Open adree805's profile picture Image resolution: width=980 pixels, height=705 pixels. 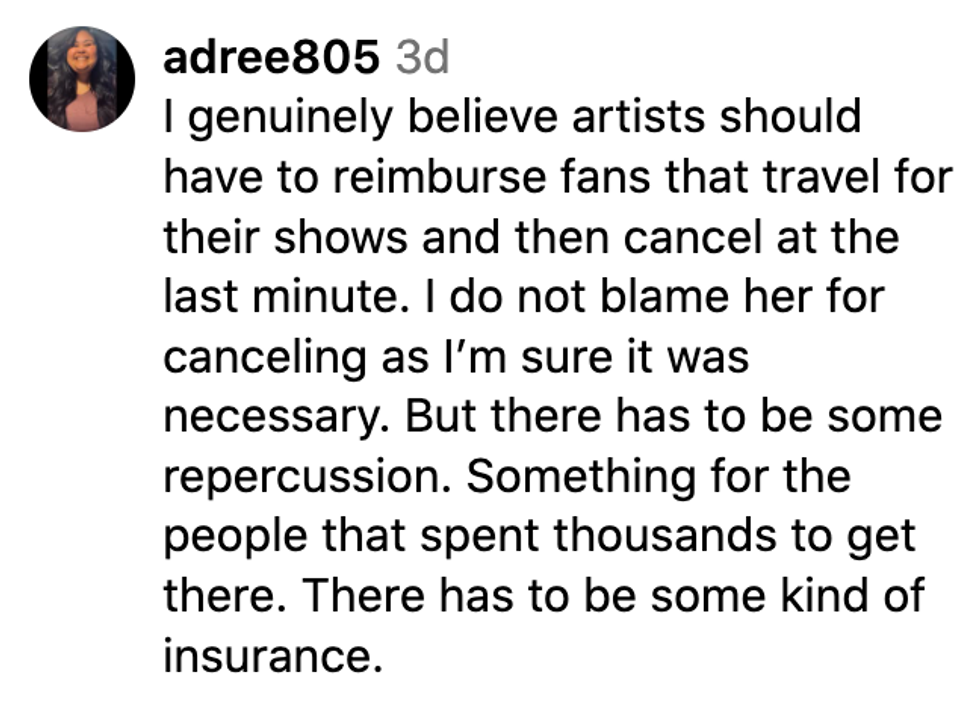pyautogui.click(x=82, y=79)
